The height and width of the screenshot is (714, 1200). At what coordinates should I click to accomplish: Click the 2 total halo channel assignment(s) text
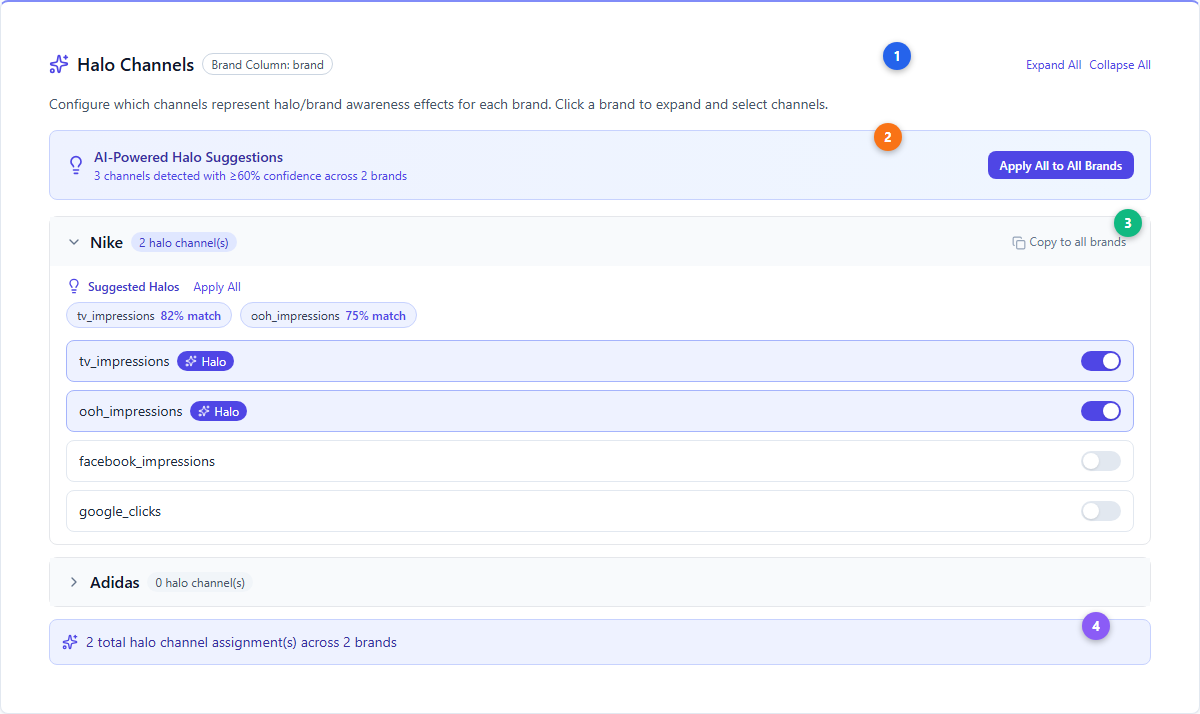(241, 642)
